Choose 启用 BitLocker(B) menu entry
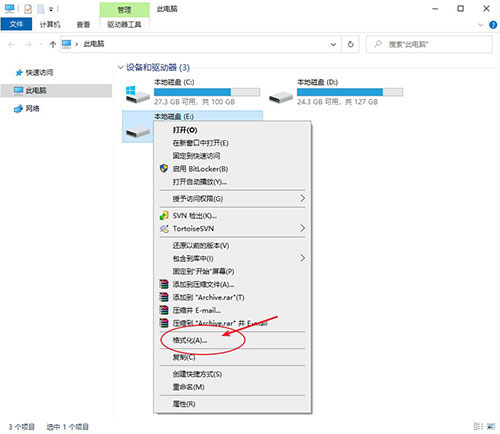The width and height of the screenshot is (500, 434). click(233, 169)
